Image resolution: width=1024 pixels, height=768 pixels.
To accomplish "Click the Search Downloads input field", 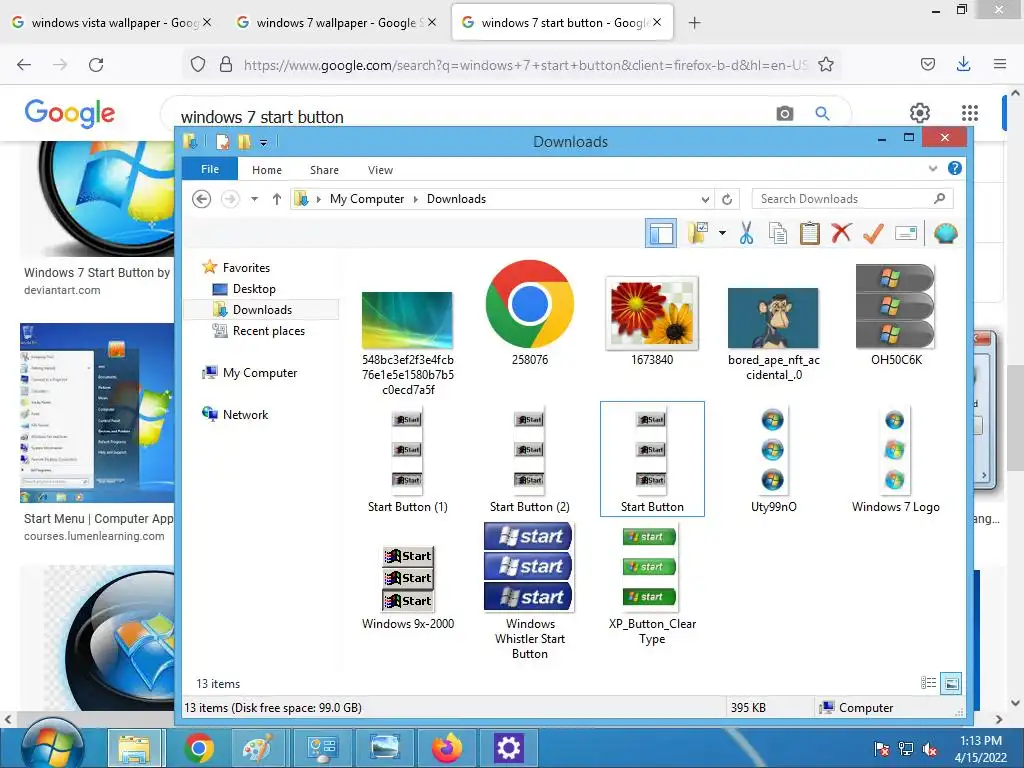I will pyautogui.click(x=852, y=199).
